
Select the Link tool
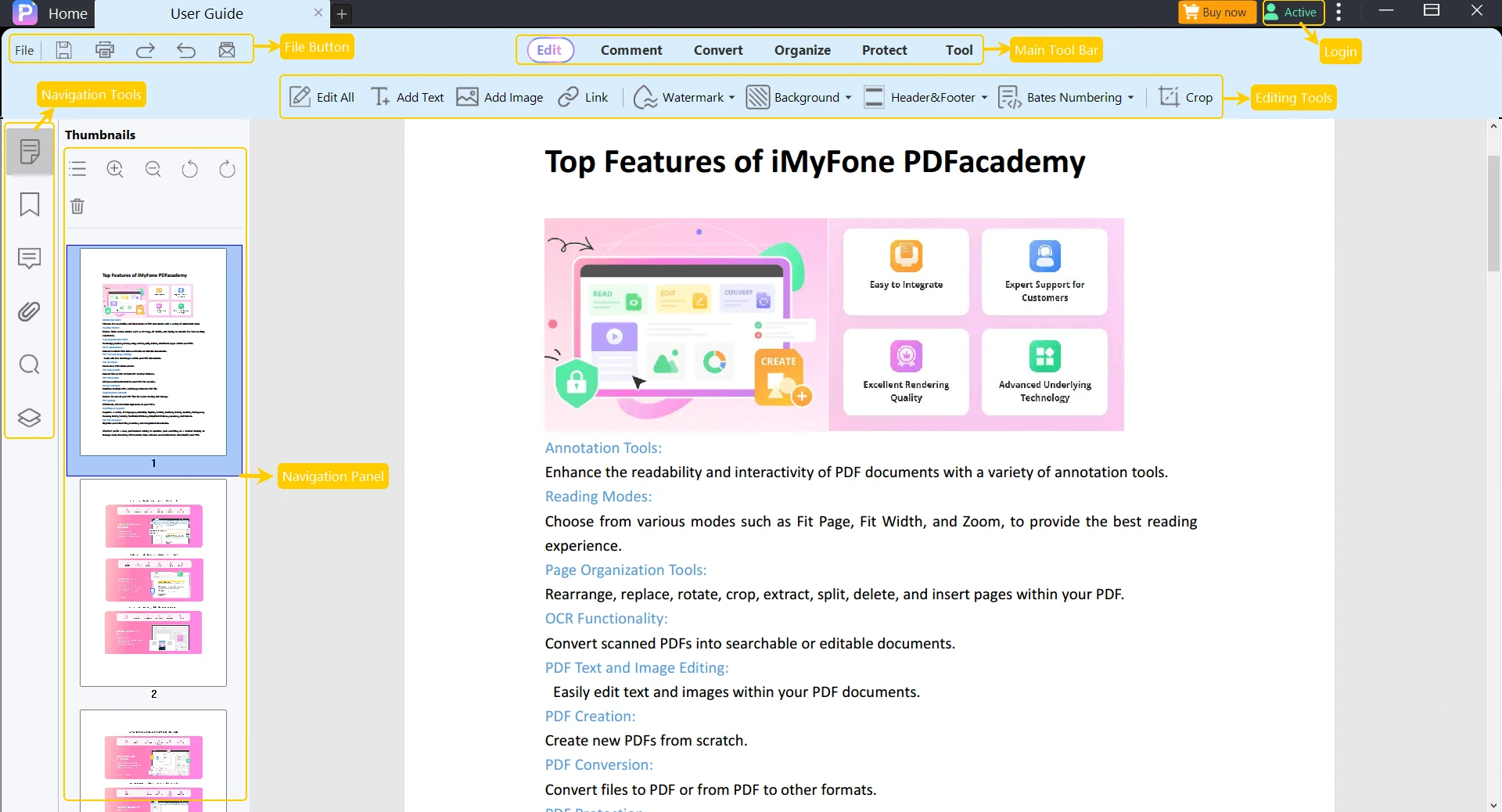[583, 97]
